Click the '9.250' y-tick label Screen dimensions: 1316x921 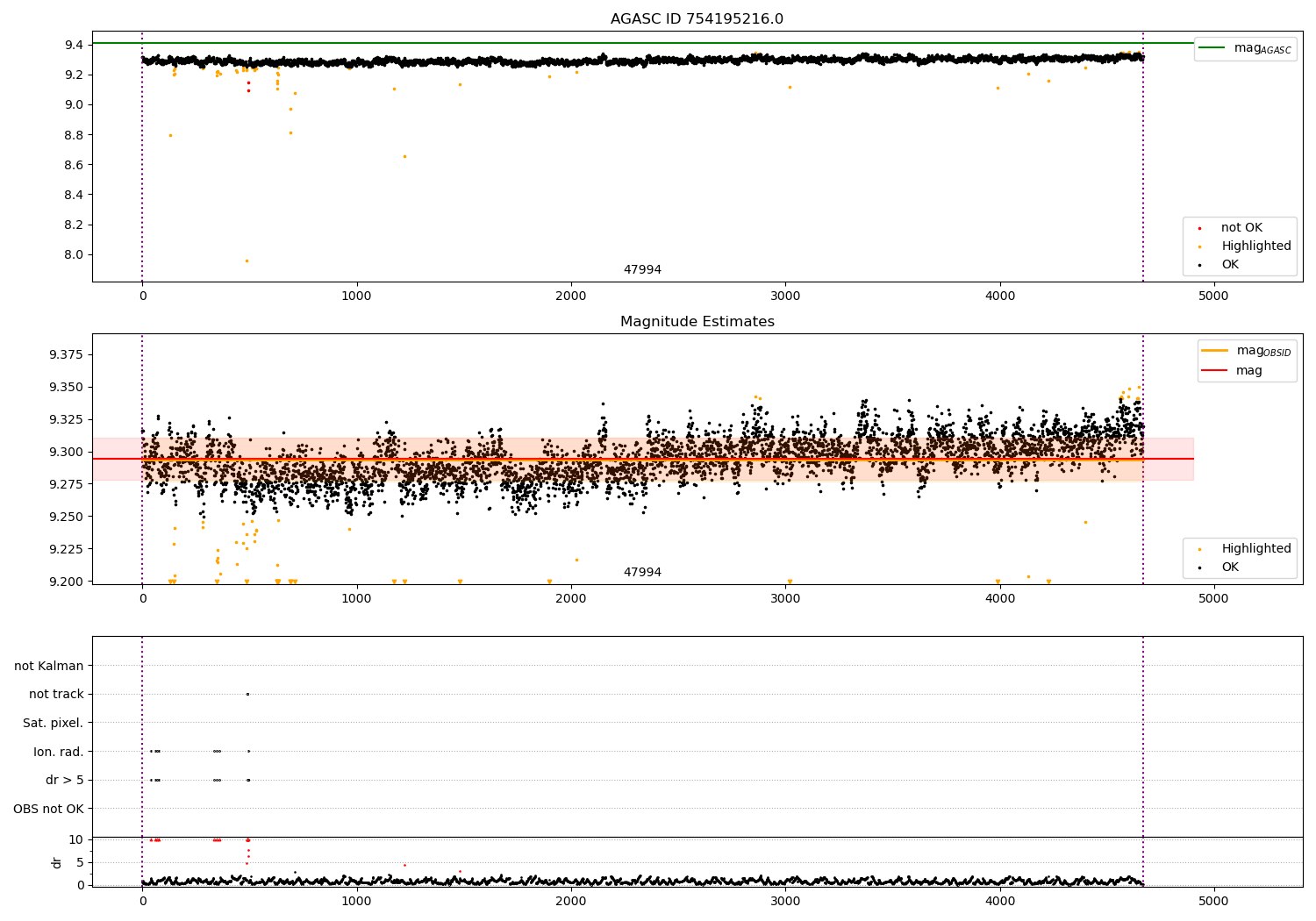pos(66,518)
